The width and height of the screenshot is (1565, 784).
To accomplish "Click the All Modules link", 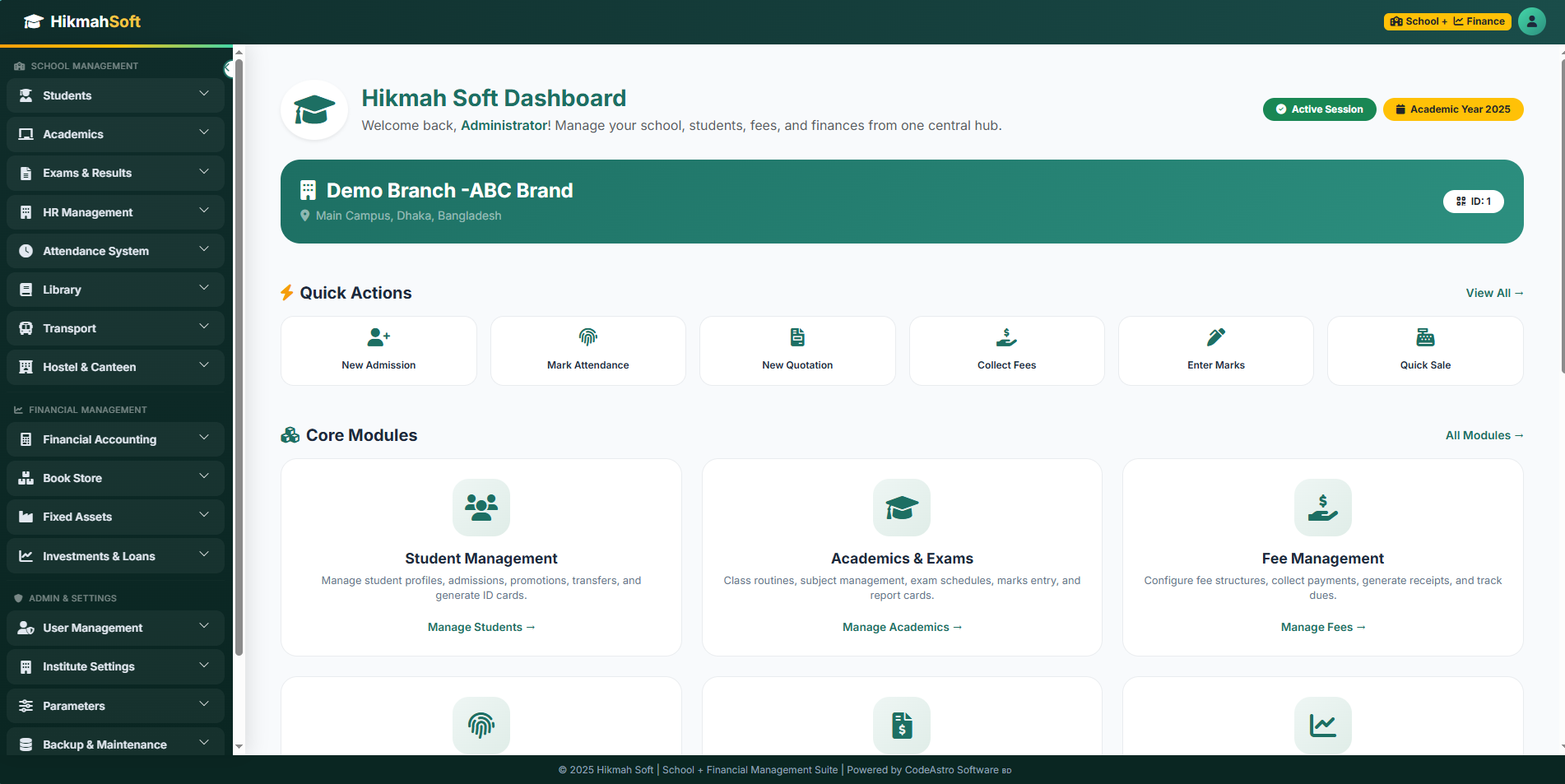I will click(x=1484, y=435).
